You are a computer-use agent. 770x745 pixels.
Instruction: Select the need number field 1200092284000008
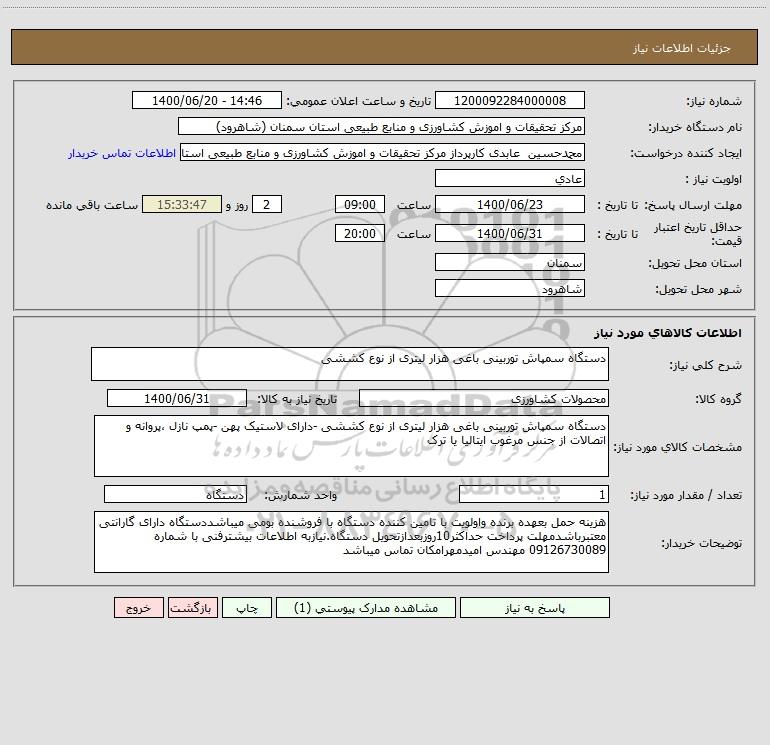(510, 101)
